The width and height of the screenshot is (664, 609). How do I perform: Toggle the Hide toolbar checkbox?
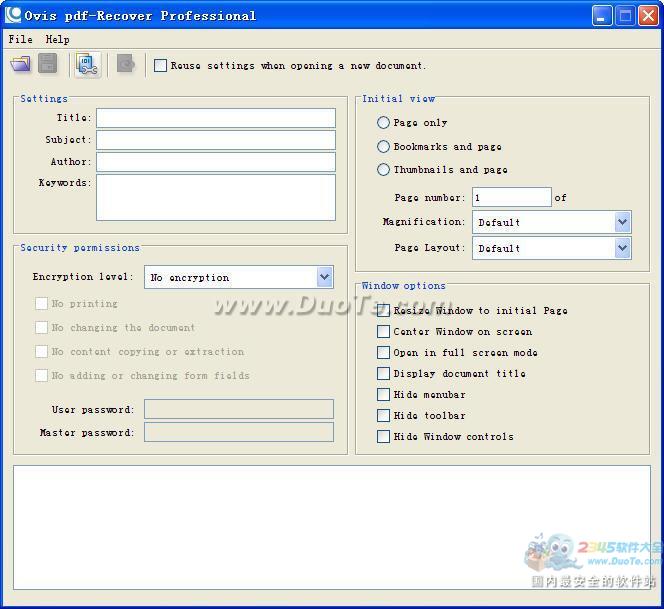383,415
